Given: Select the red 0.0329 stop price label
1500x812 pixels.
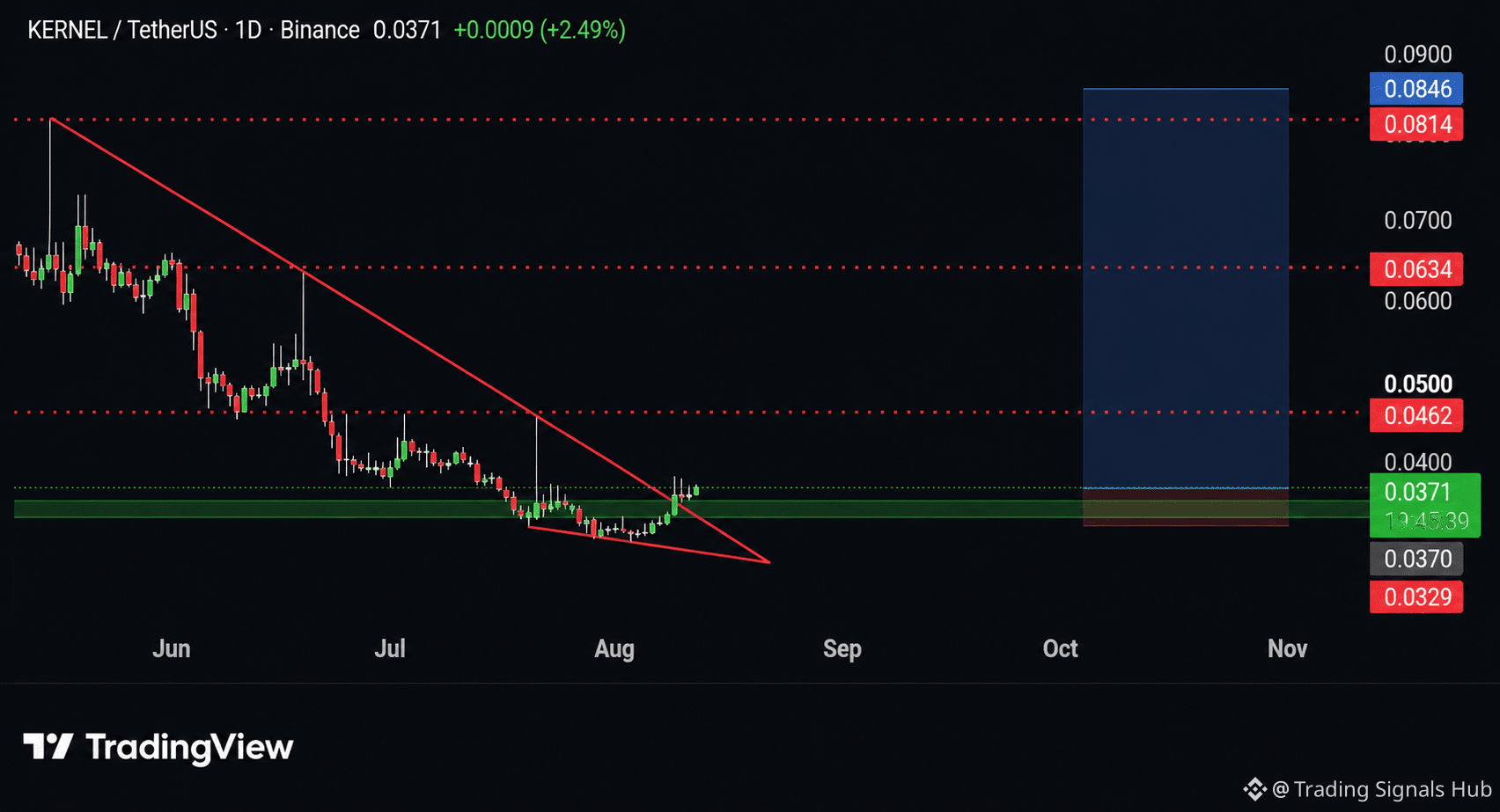Looking at the screenshot, I should click(1416, 597).
